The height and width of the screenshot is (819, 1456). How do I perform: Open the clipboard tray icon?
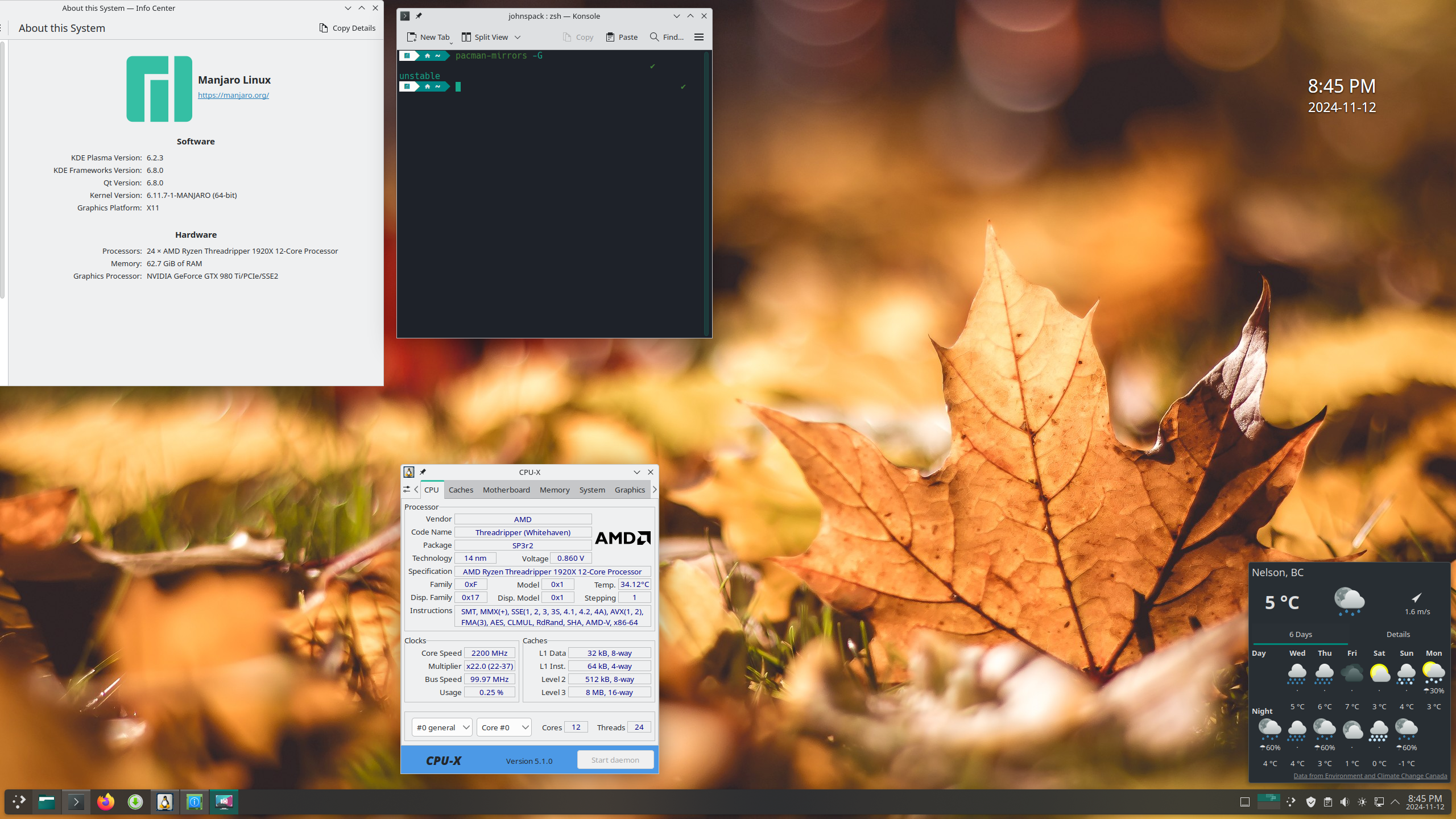[x=1328, y=802]
